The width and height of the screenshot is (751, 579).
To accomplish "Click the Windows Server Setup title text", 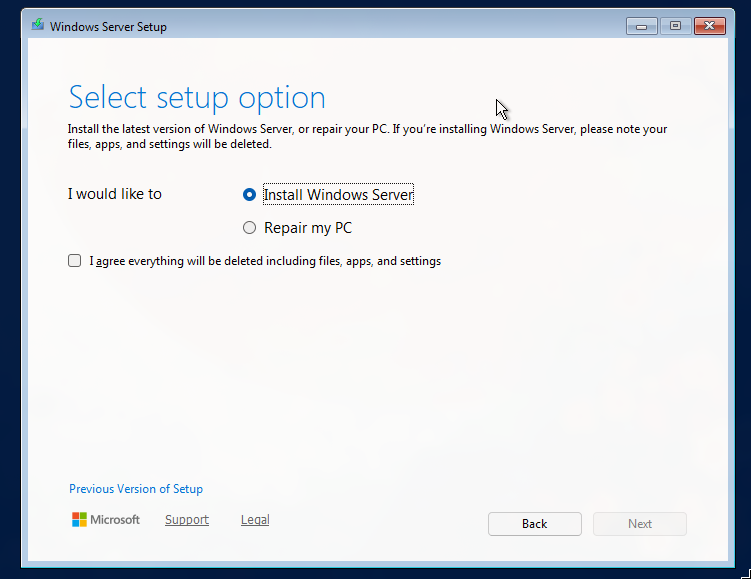I will [108, 27].
